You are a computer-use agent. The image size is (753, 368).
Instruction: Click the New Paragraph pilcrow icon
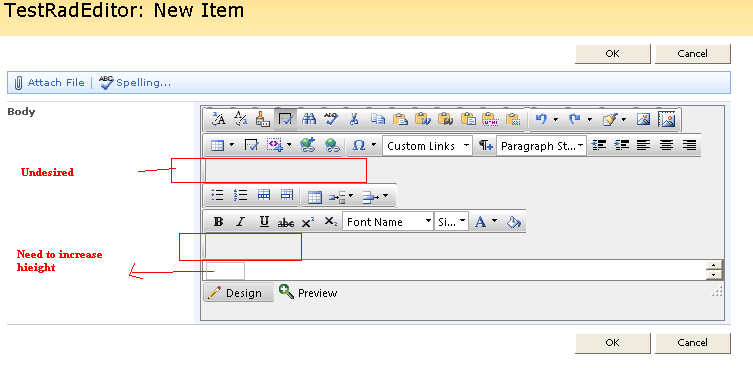coord(485,146)
